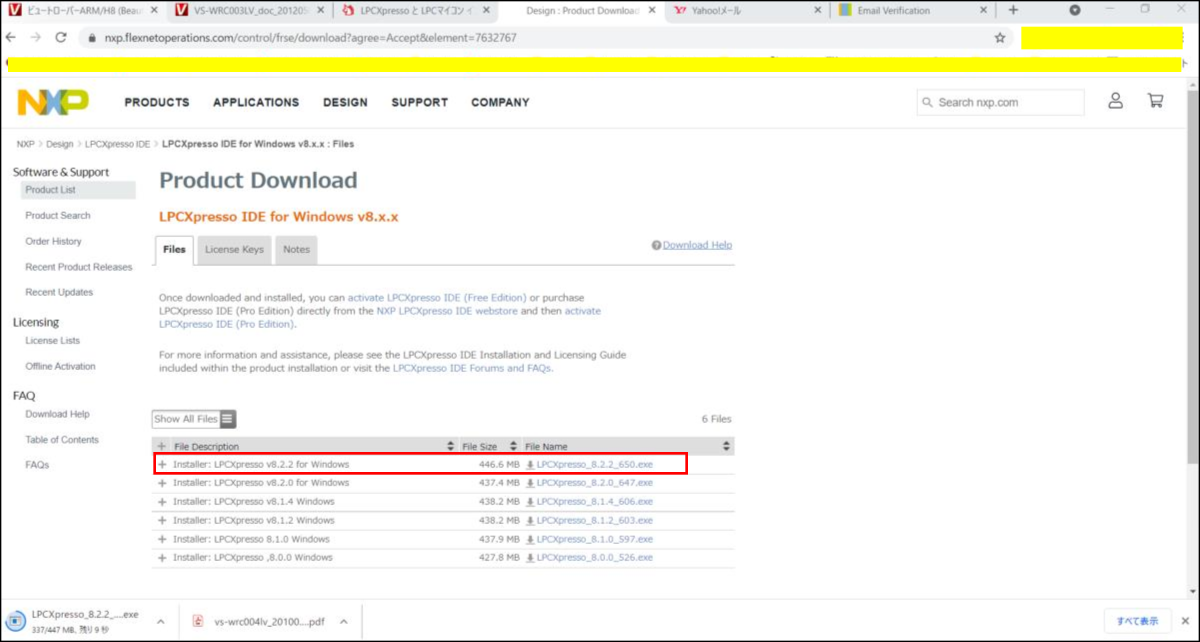1200x642 pixels.
Task: Open Offline Activation in sidebar
Action: point(61,366)
